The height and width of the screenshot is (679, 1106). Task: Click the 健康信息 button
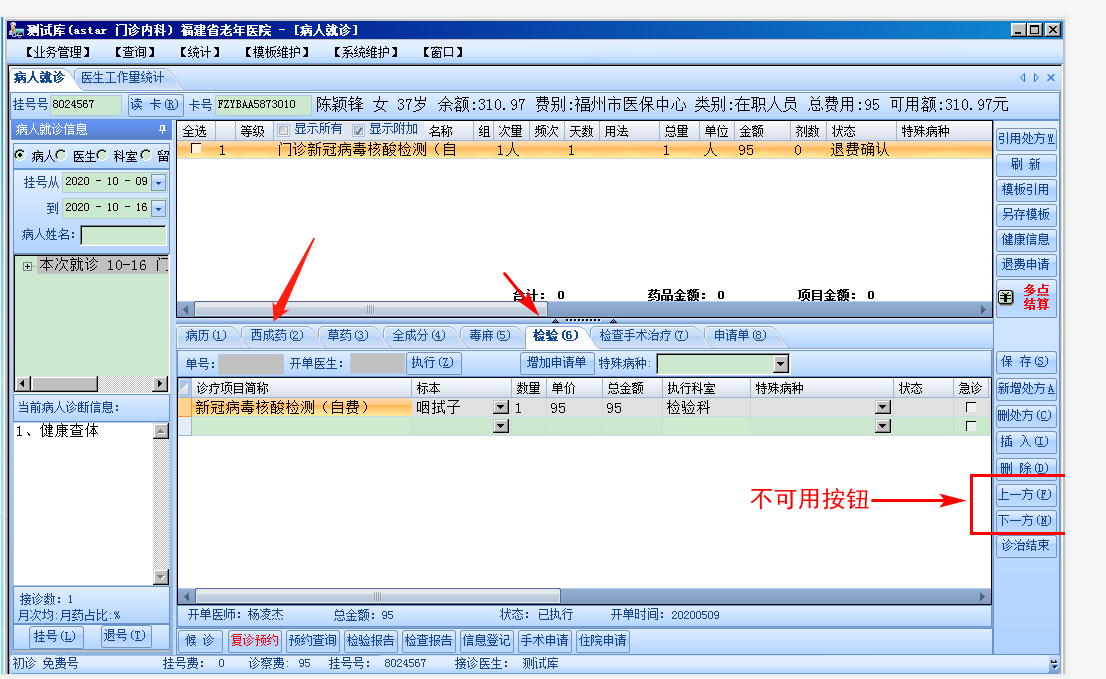(x=1026, y=240)
